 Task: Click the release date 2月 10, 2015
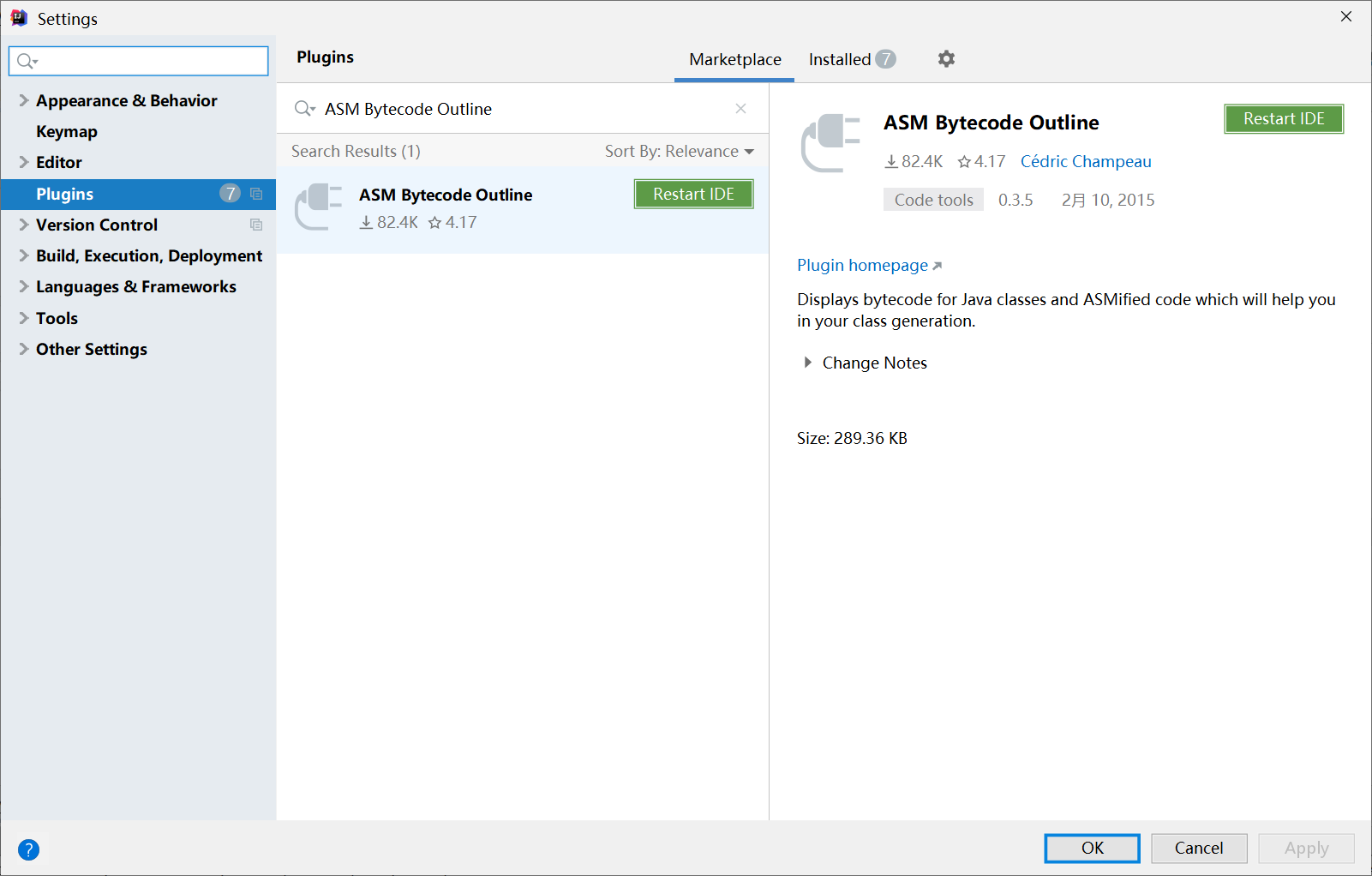click(1108, 200)
